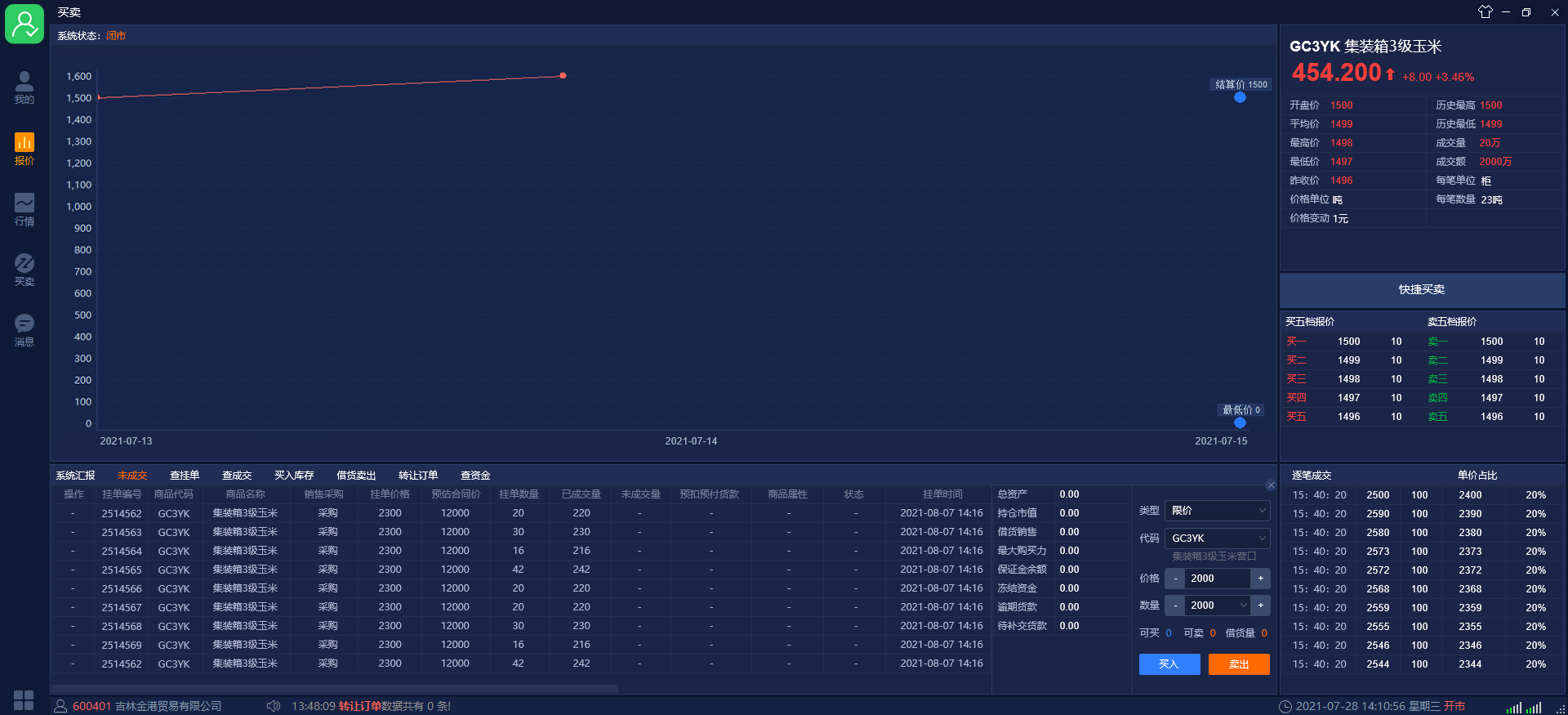Switch to the 查挂单 tab
Image resolution: width=1568 pixels, height=715 pixels.
(185, 476)
